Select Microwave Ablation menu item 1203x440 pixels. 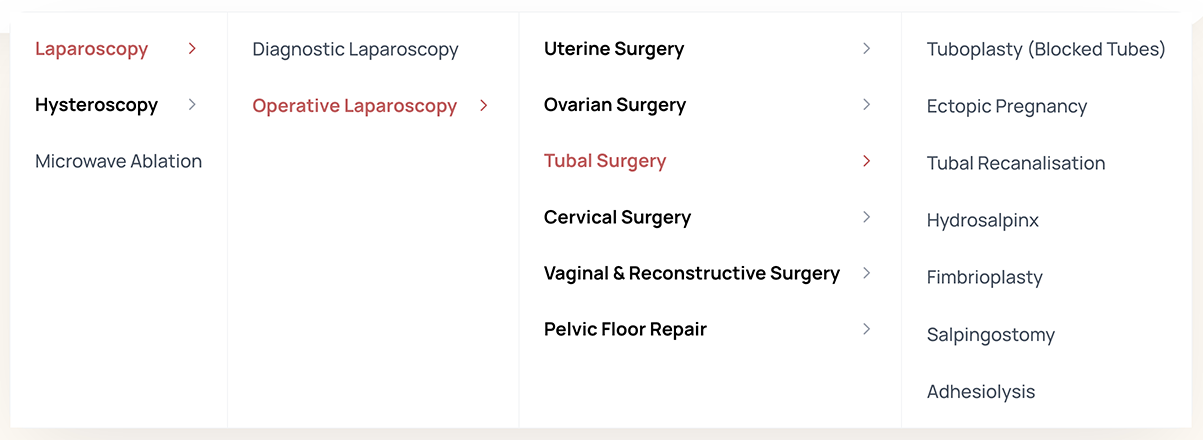point(118,161)
